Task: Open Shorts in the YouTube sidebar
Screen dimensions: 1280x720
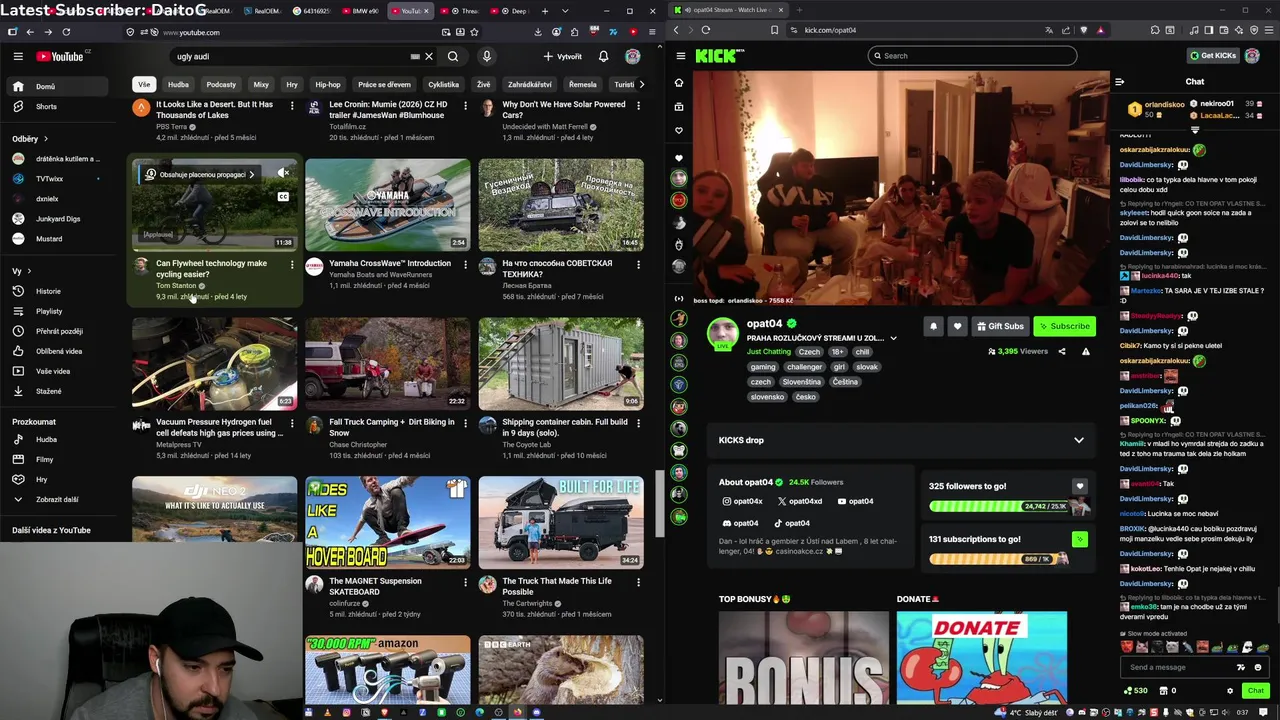Action: pyautogui.click(x=46, y=107)
